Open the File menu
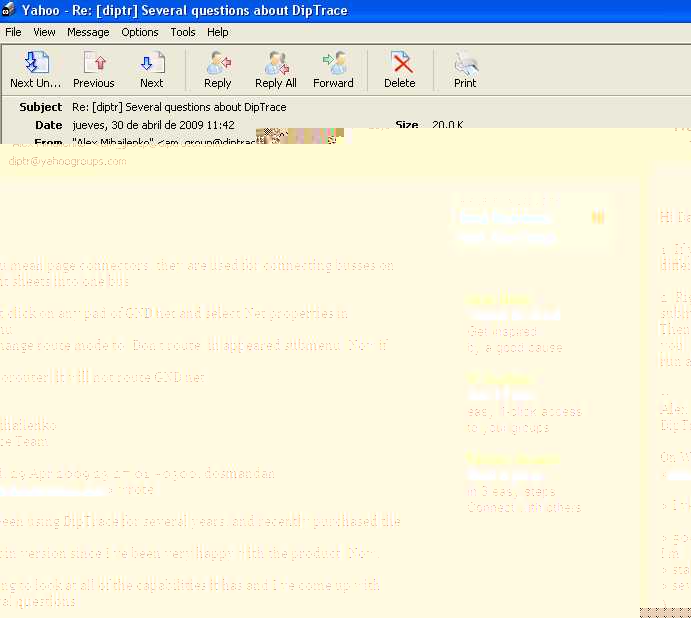Screen dimensions: 691x618 coord(13,32)
